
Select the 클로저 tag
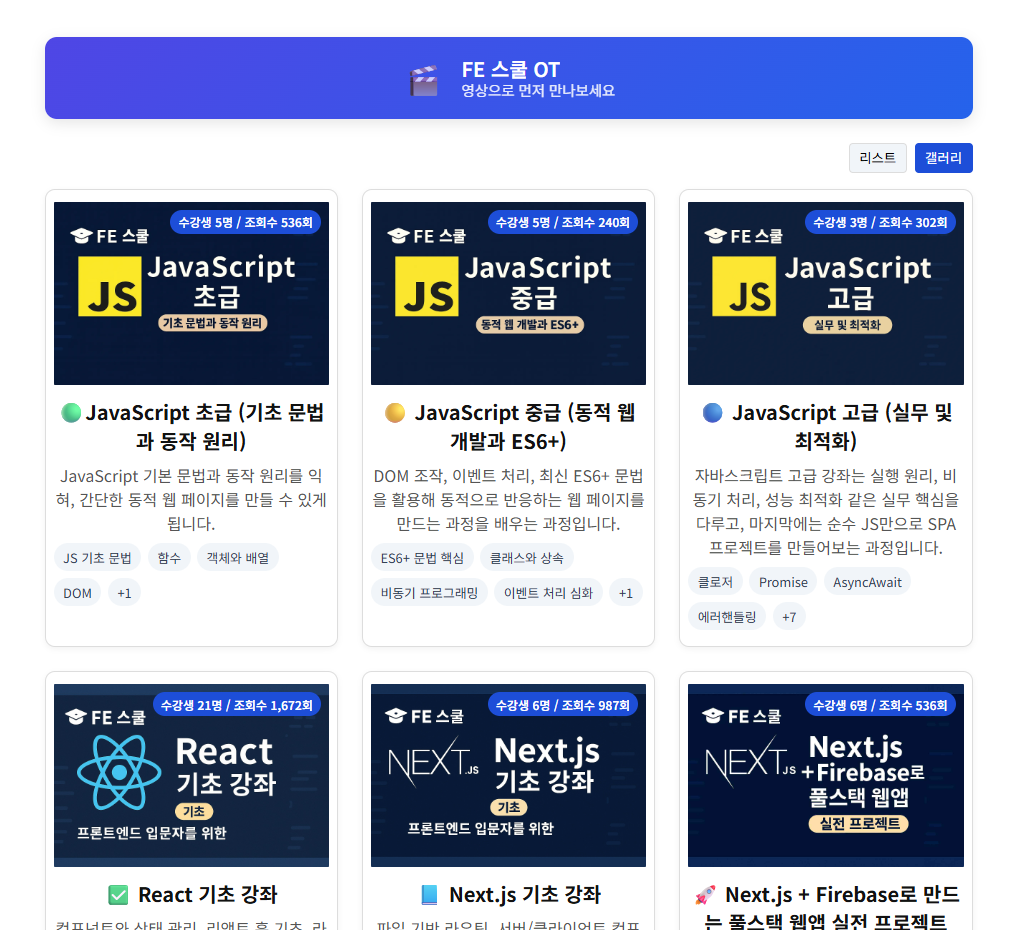[715, 581]
